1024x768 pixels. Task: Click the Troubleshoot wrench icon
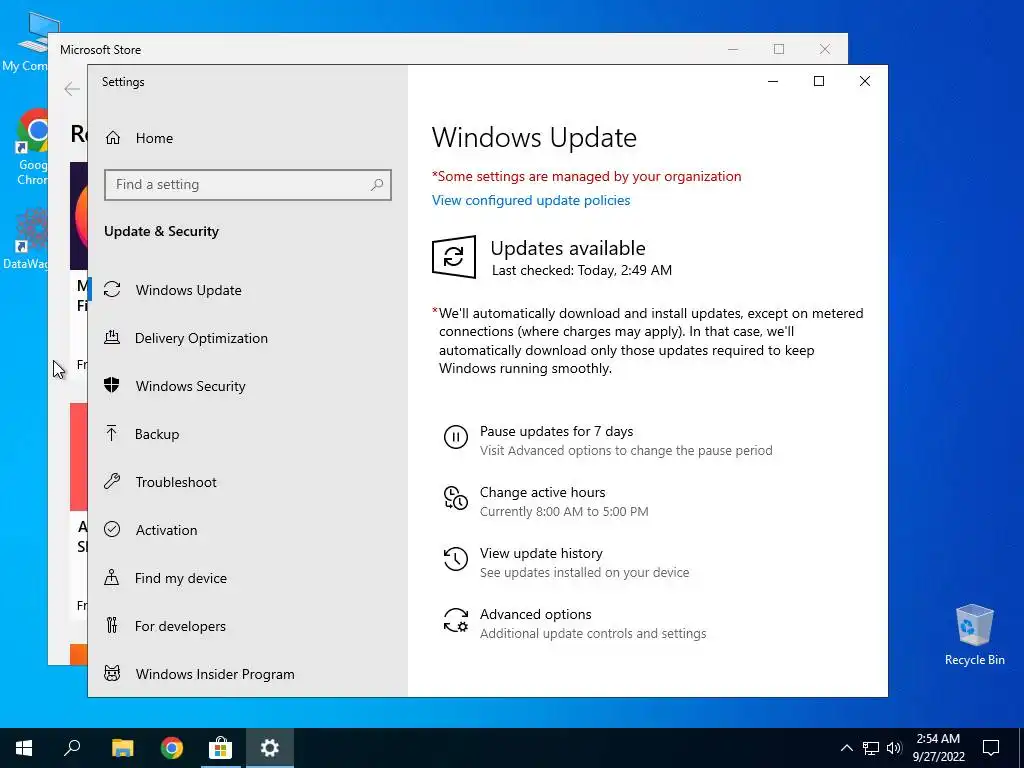112,481
